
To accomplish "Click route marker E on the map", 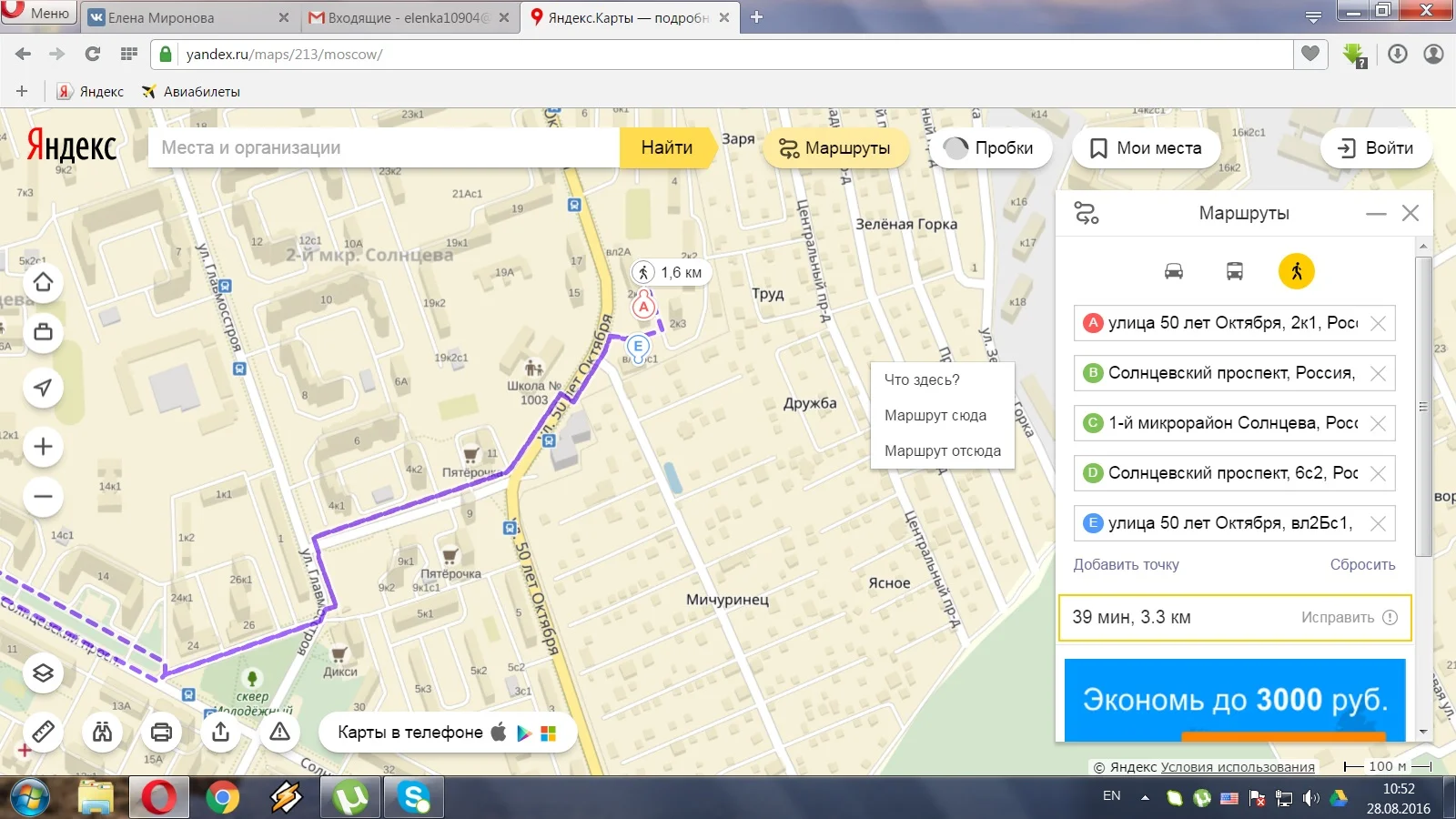I will tap(638, 347).
